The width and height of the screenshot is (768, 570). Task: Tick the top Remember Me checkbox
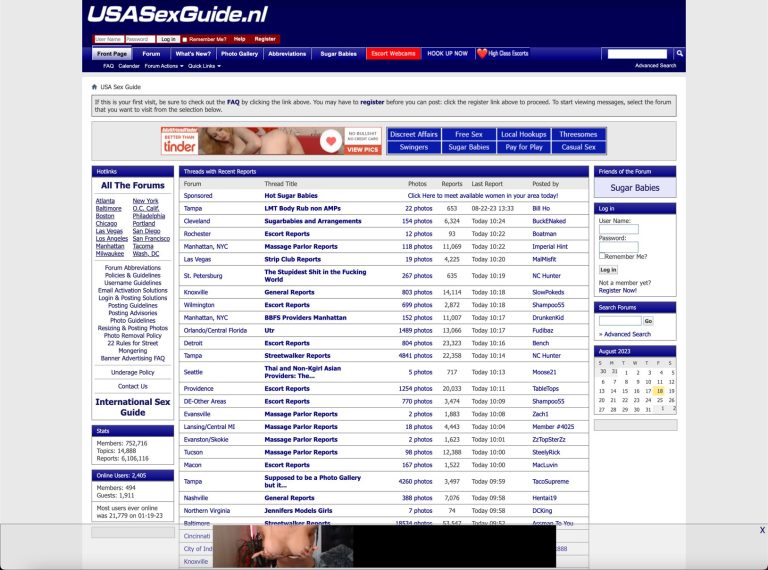(x=185, y=39)
